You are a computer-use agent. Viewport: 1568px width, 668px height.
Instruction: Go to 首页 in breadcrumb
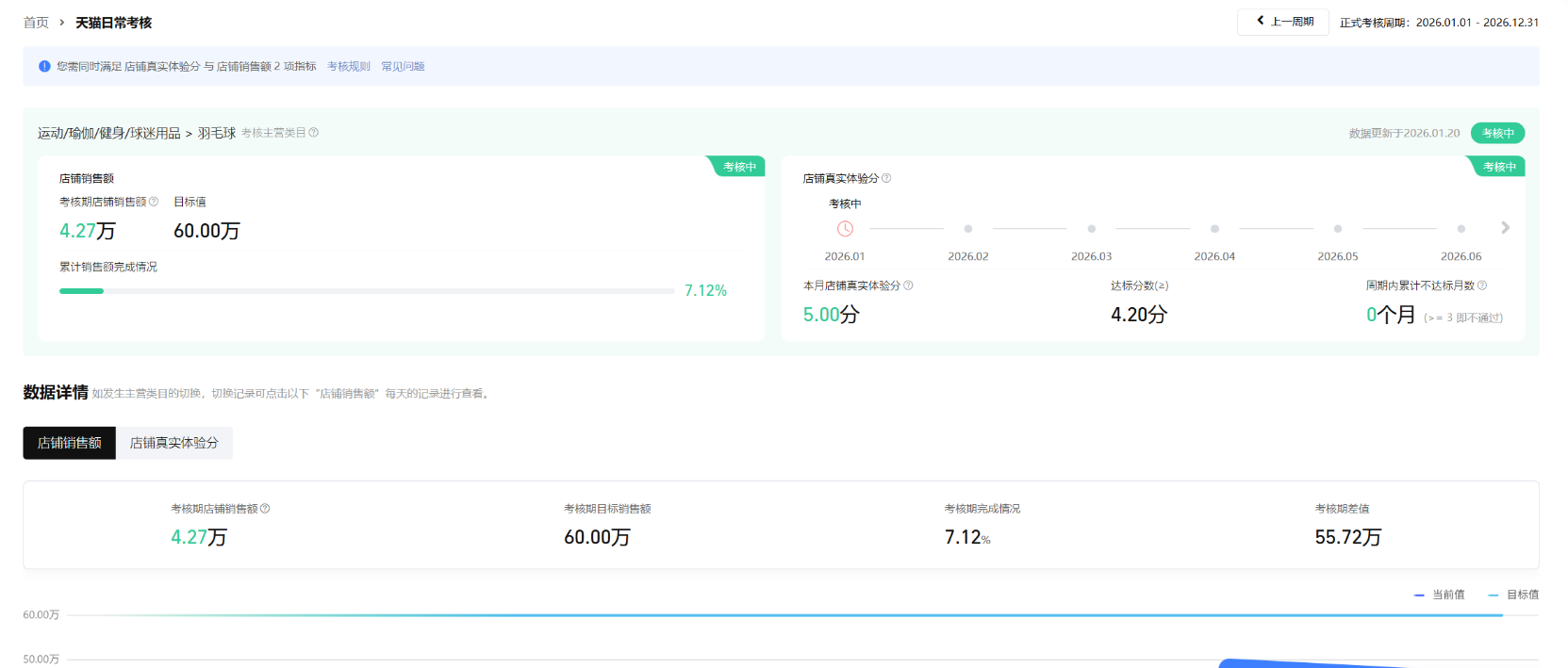click(x=36, y=23)
